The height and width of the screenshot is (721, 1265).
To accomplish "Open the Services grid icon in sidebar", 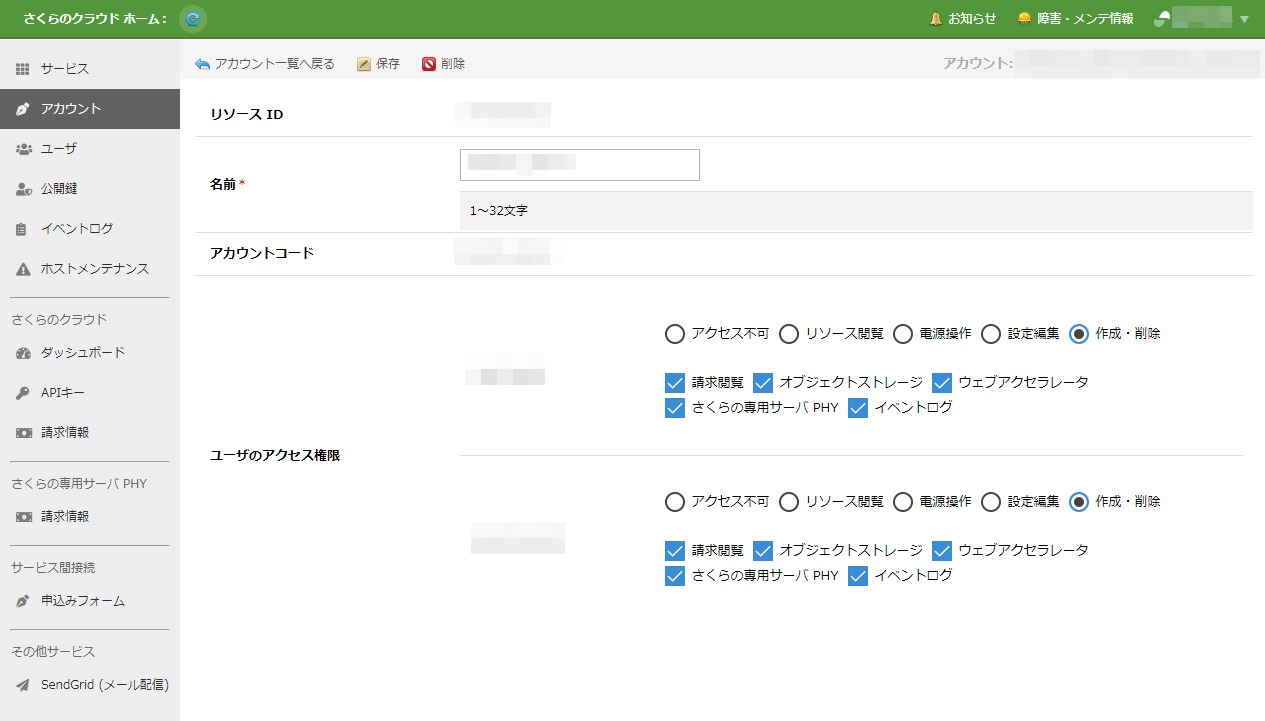I will point(23,69).
